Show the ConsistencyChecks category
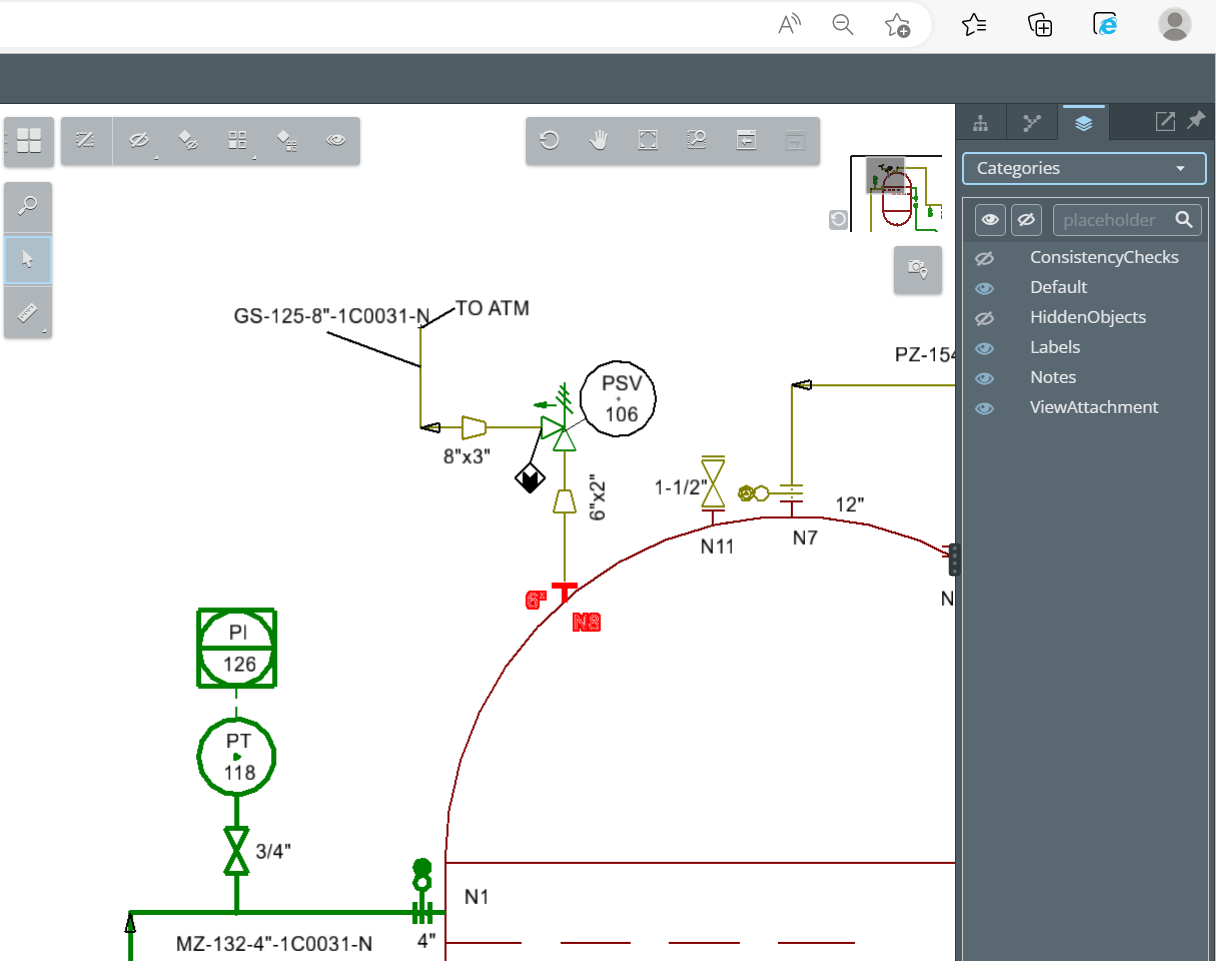The height and width of the screenshot is (961, 1216). pos(985,258)
